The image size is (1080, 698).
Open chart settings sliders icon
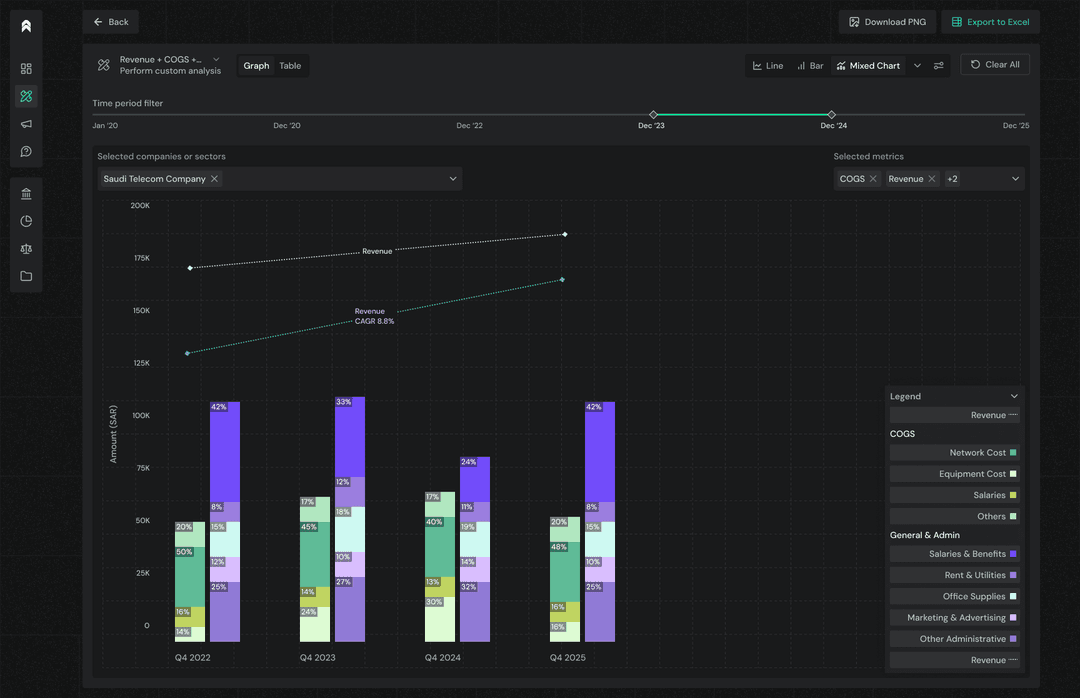(x=938, y=66)
